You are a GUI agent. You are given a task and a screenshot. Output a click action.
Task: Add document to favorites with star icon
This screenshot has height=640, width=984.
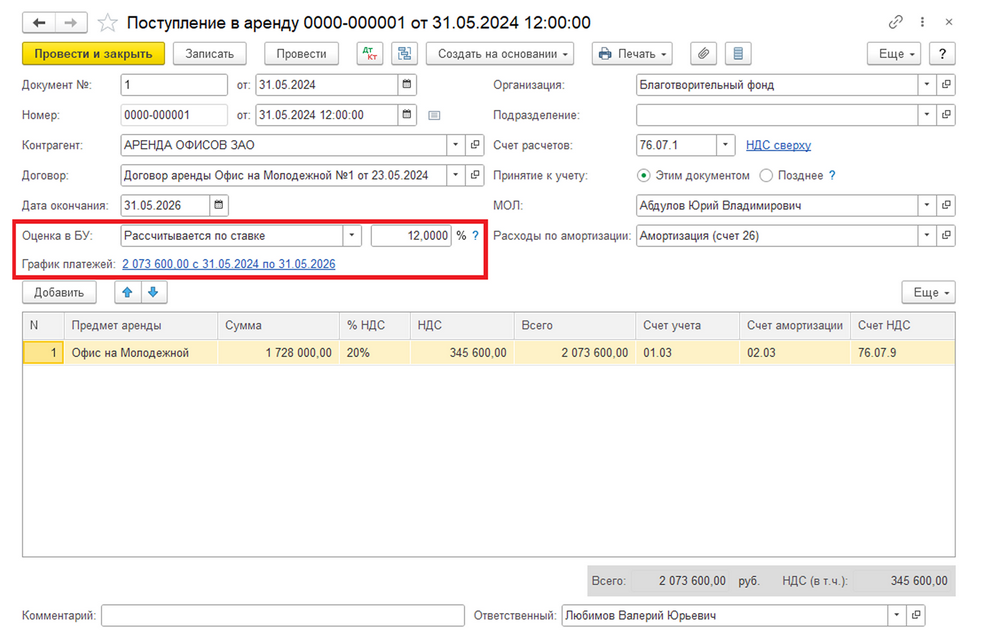107,22
